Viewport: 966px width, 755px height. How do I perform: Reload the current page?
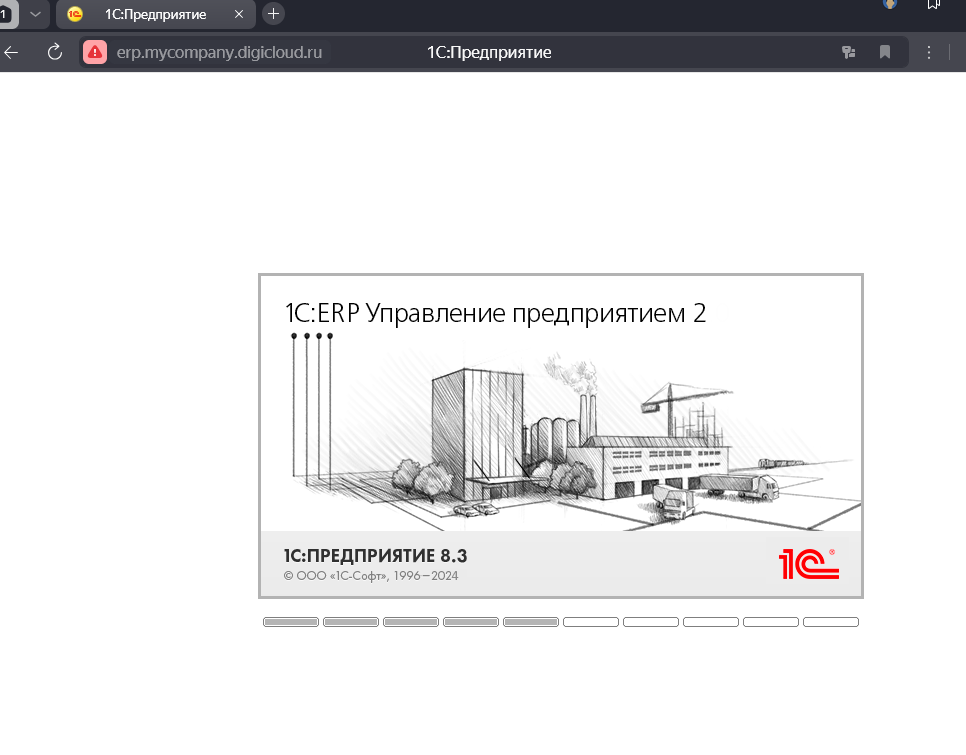pos(55,52)
